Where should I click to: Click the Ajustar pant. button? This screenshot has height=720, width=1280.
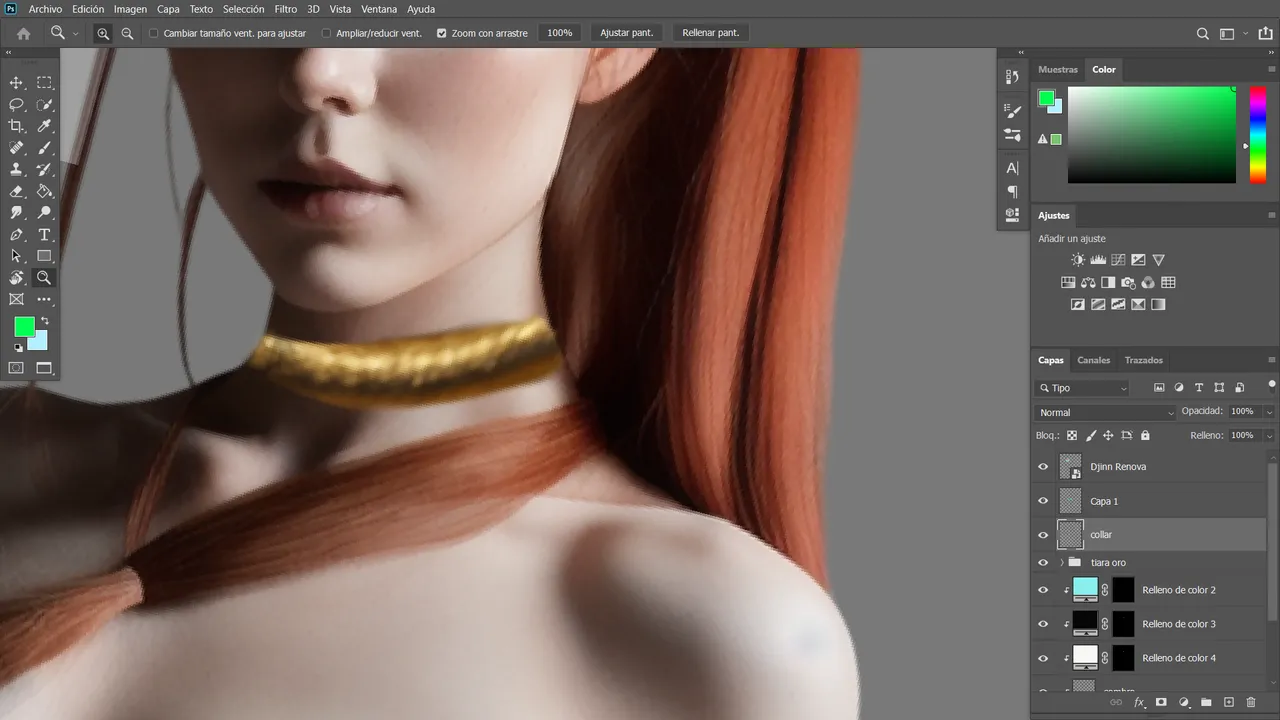626,33
